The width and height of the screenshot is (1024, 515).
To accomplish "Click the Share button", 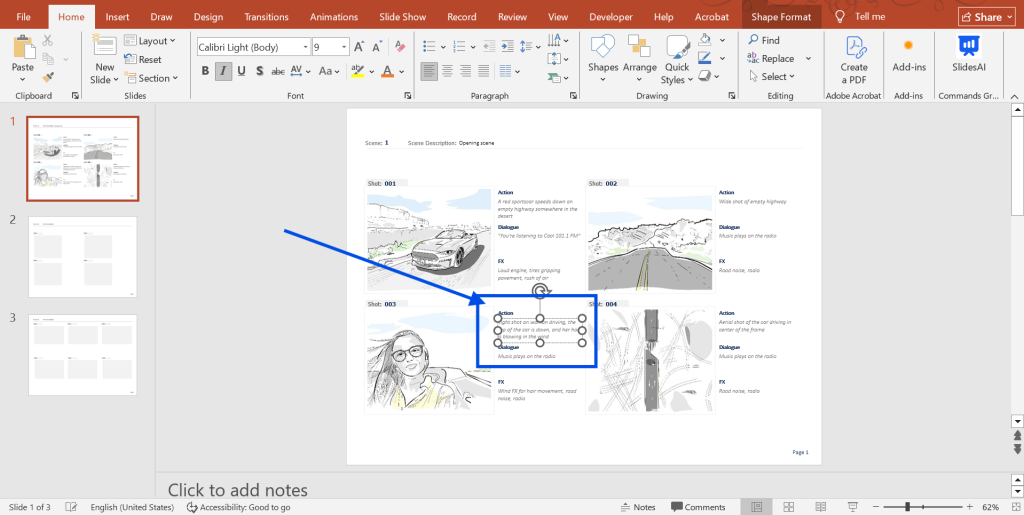I will tap(987, 17).
